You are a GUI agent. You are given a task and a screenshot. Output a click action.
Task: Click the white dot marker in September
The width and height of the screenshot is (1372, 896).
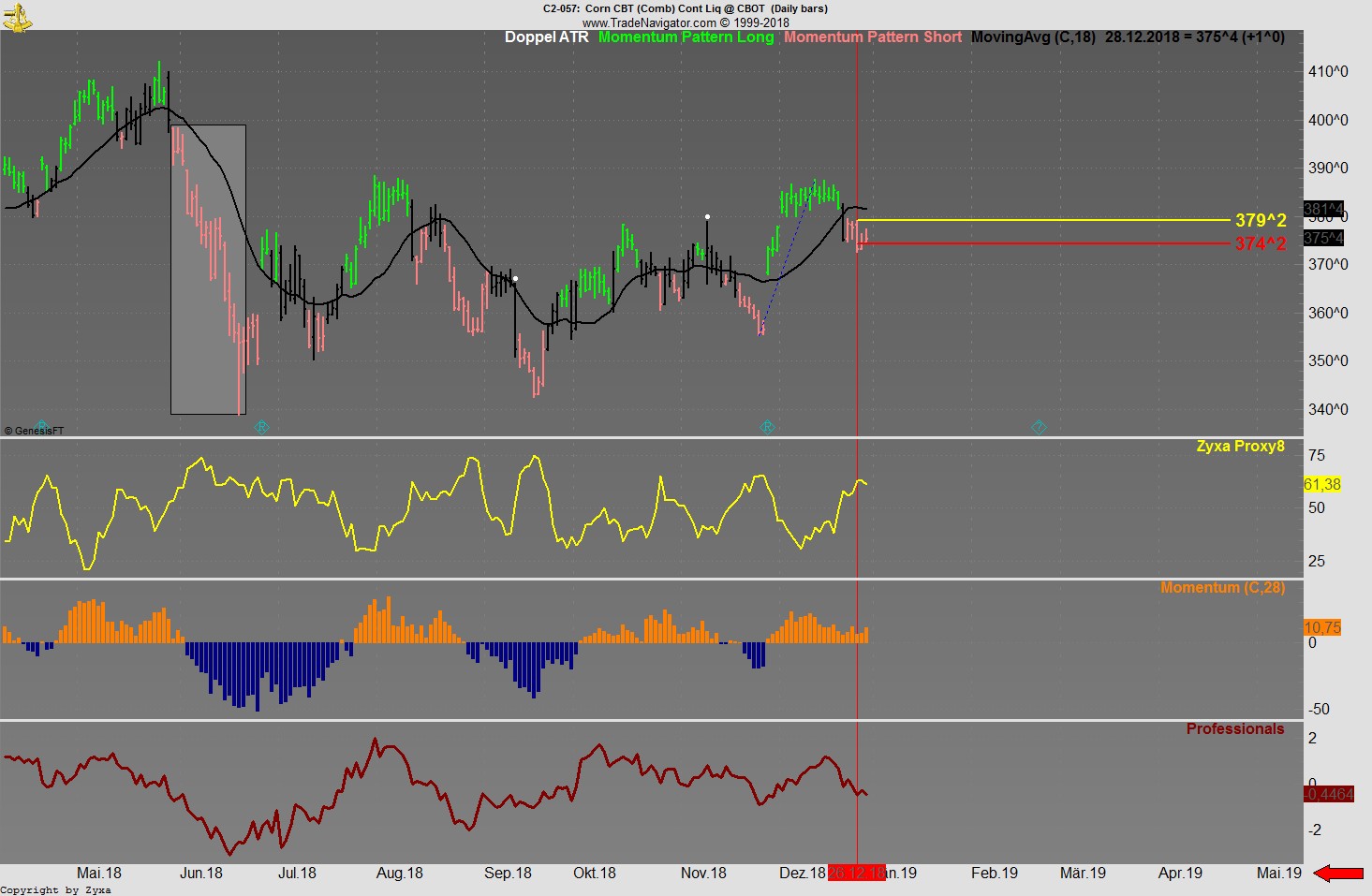click(515, 279)
